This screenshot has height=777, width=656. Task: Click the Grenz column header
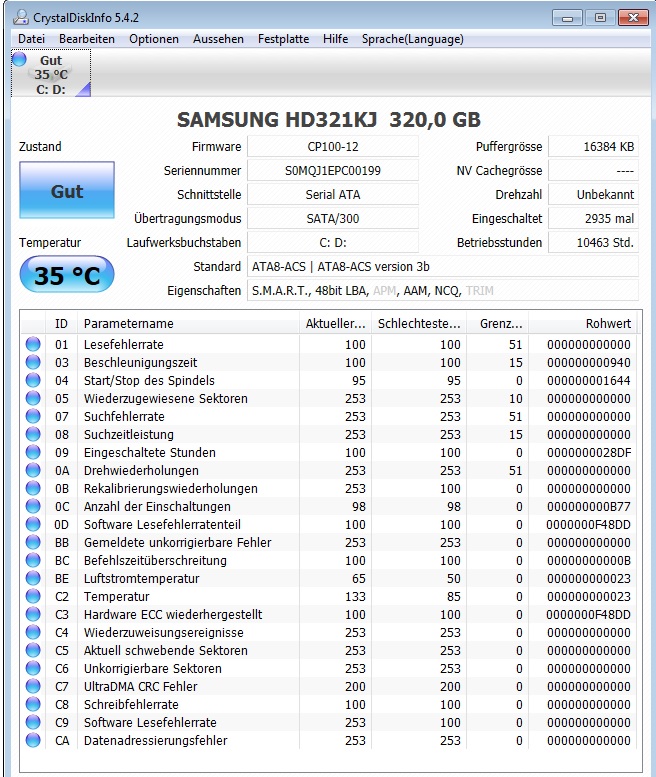point(497,324)
